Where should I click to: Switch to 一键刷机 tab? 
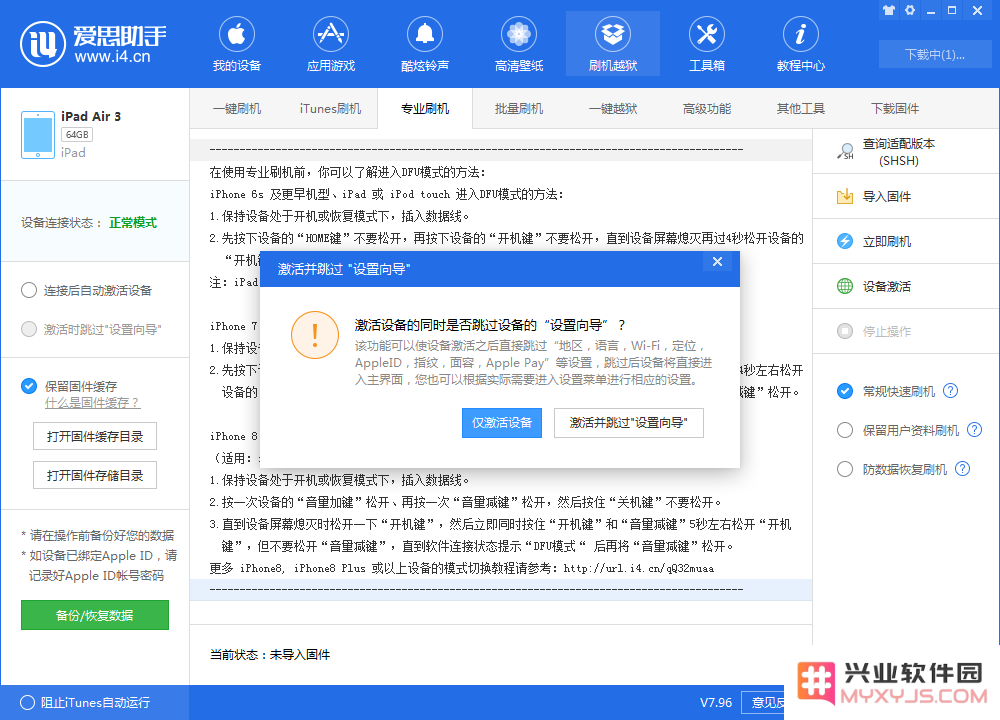tap(237, 108)
